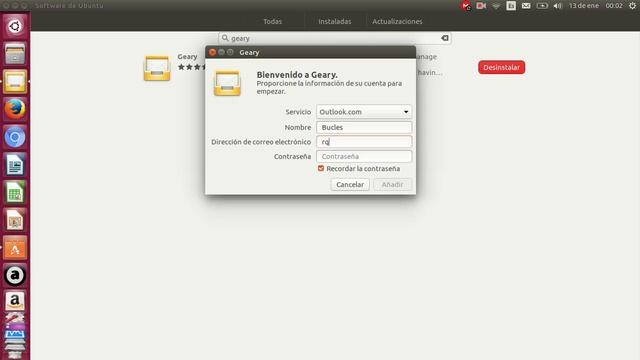Image resolution: width=640 pixels, height=360 pixels.
Task: Switch to the Todas tab
Action: [272, 21]
